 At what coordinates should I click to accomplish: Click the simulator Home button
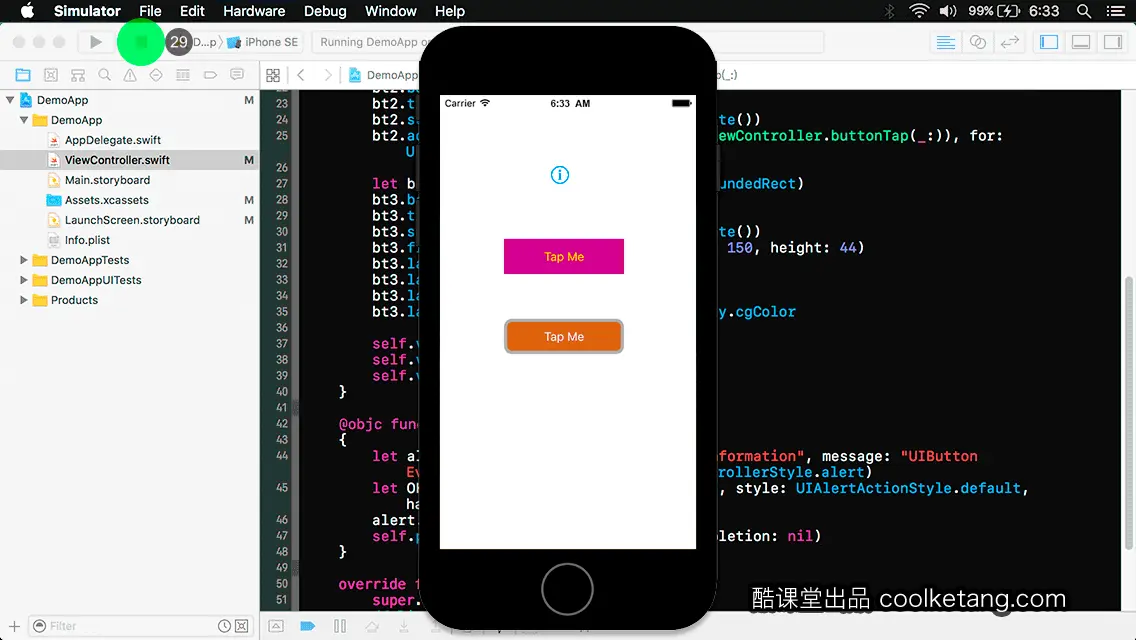click(567, 589)
